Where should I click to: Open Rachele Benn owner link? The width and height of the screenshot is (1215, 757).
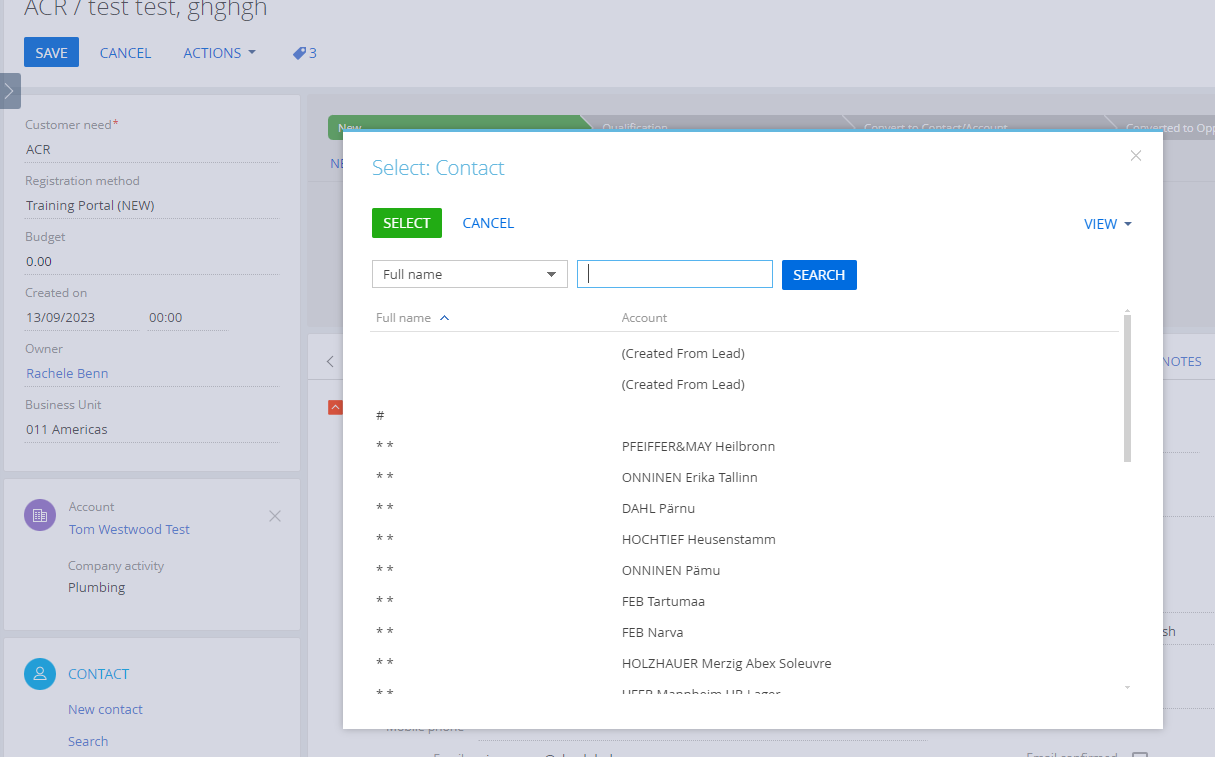(67, 373)
